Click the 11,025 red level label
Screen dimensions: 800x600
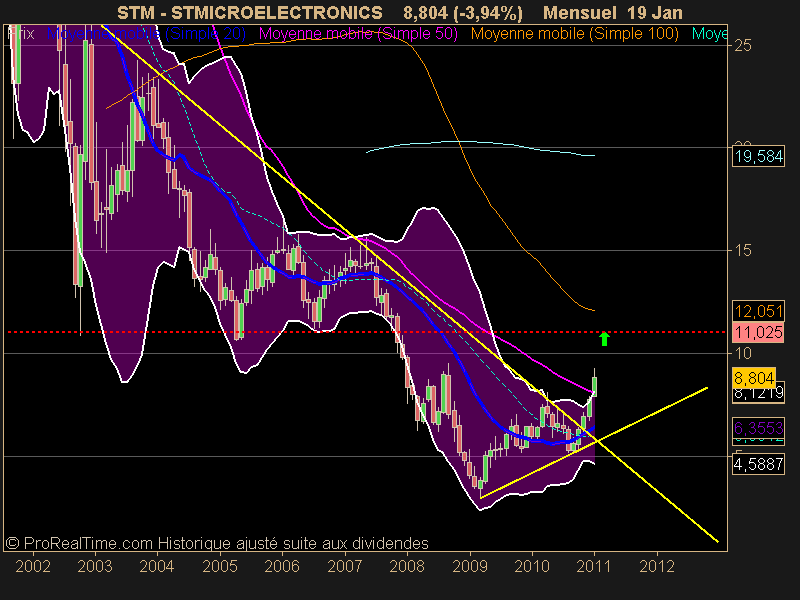(x=759, y=332)
